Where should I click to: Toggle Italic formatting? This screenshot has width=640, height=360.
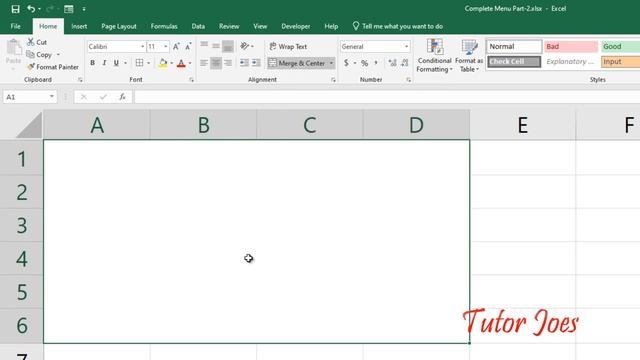[104, 63]
